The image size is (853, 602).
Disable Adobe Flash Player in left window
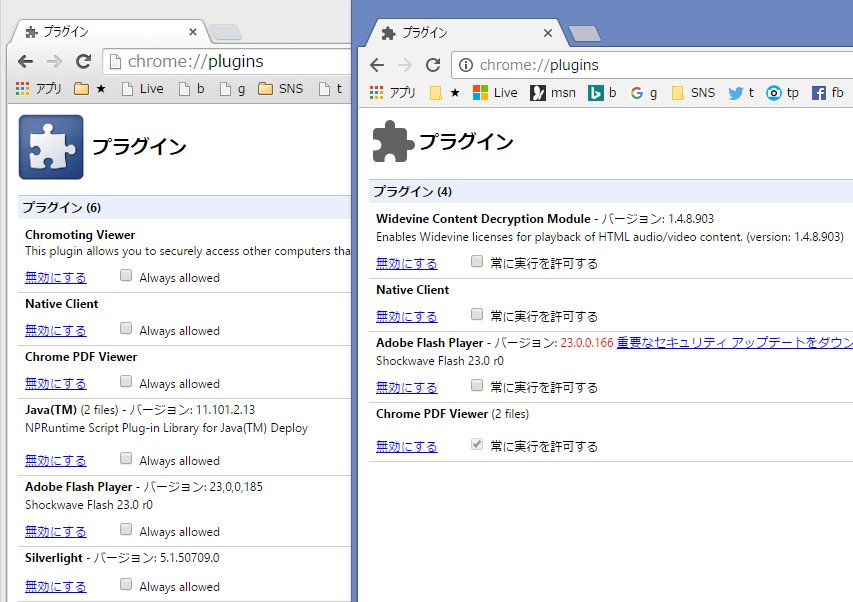pyautogui.click(x=55, y=532)
